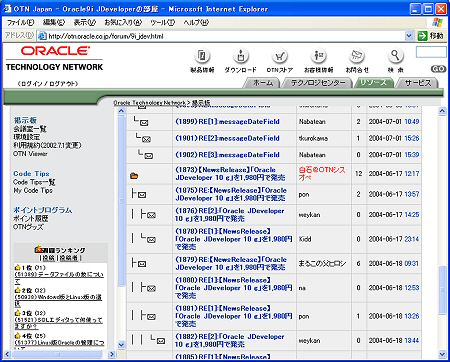Viewport: 450px width, 362px height.
Task: Switch to the リソース tab
Action: [x=373, y=83]
